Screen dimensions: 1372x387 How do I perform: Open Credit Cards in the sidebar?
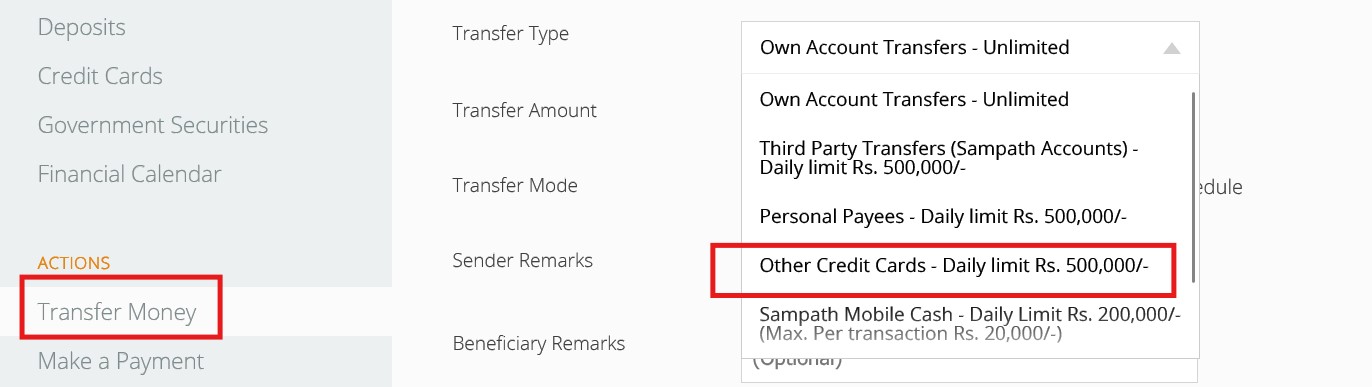[x=100, y=76]
